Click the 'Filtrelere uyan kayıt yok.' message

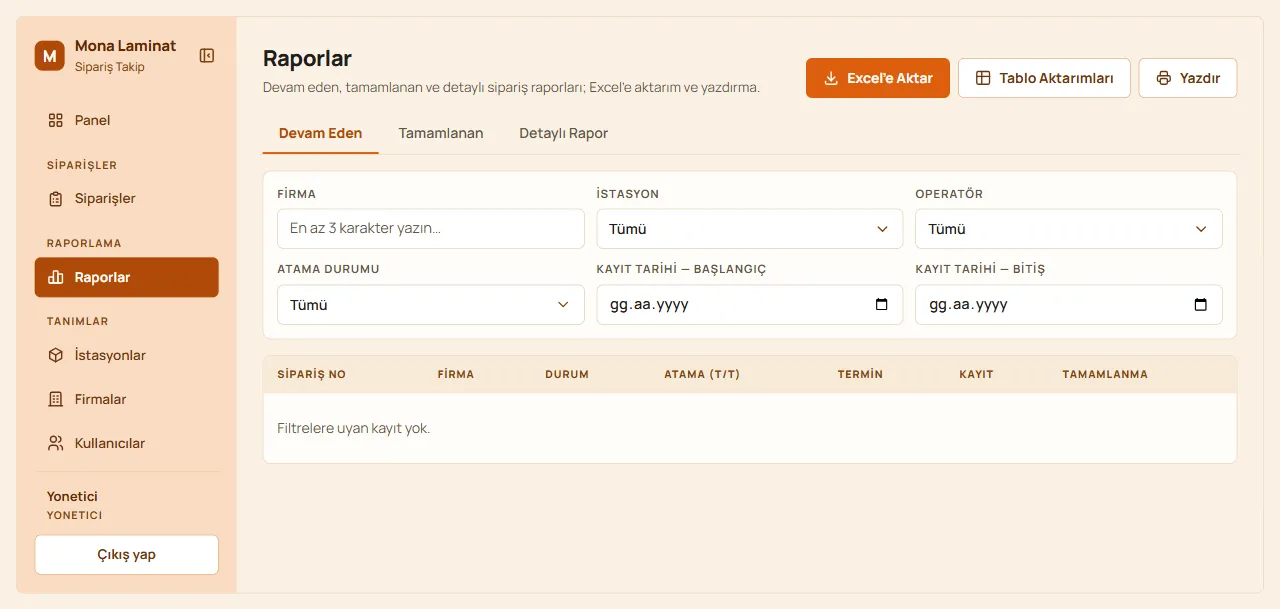pyautogui.click(x=353, y=428)
